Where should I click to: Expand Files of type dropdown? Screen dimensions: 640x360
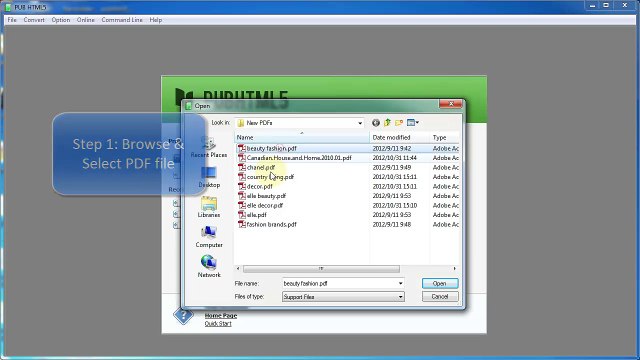coord(400,297)
